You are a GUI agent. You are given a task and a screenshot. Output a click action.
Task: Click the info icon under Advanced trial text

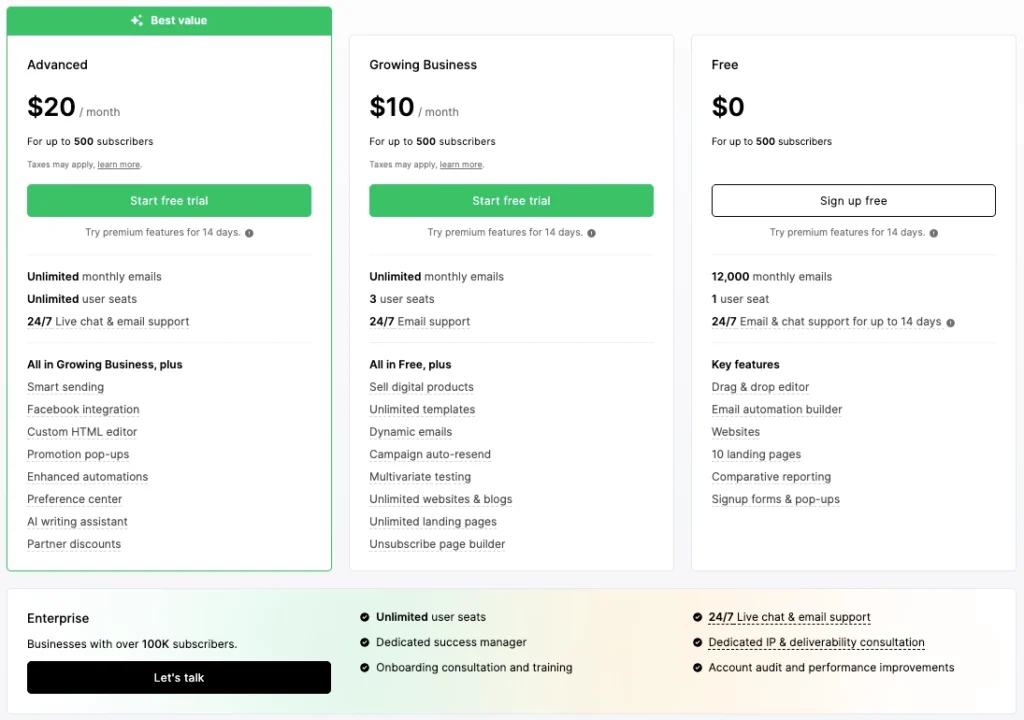click(x=249, y=233)
